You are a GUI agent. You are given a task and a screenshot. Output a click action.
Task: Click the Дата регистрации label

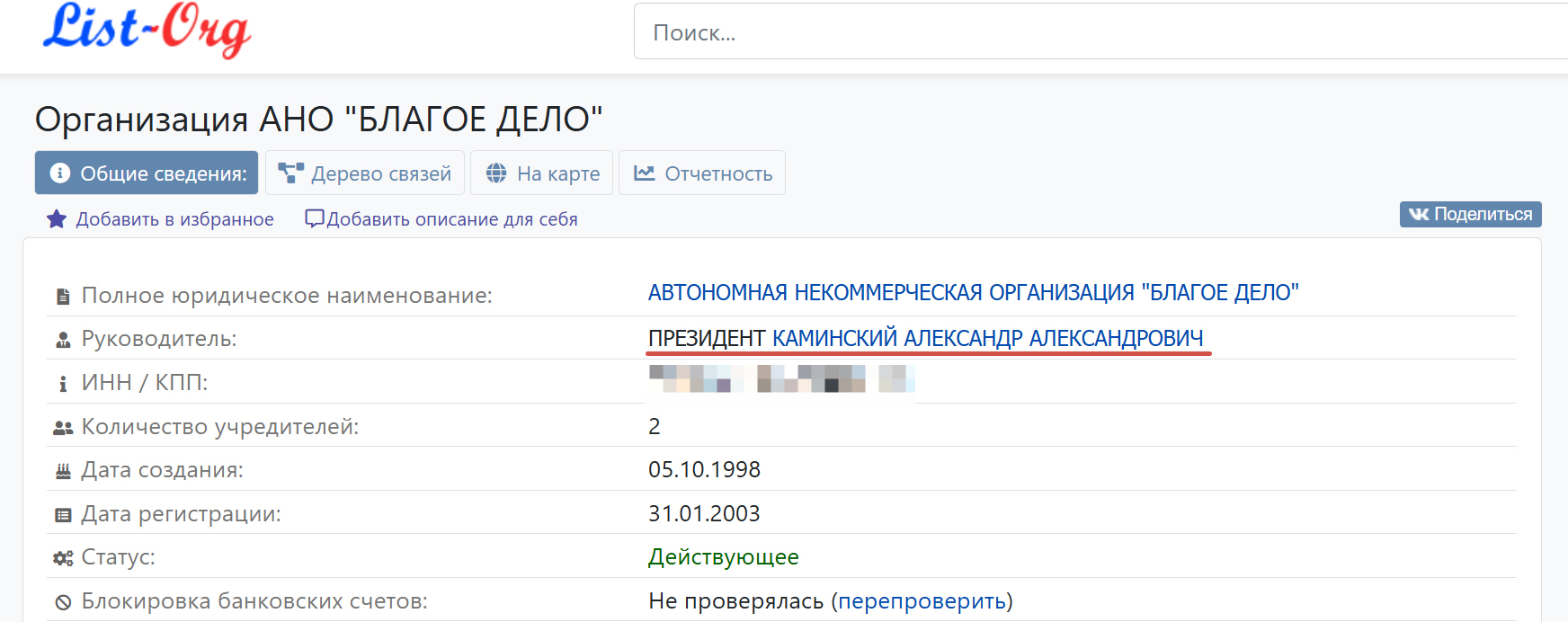pos(181,514)
